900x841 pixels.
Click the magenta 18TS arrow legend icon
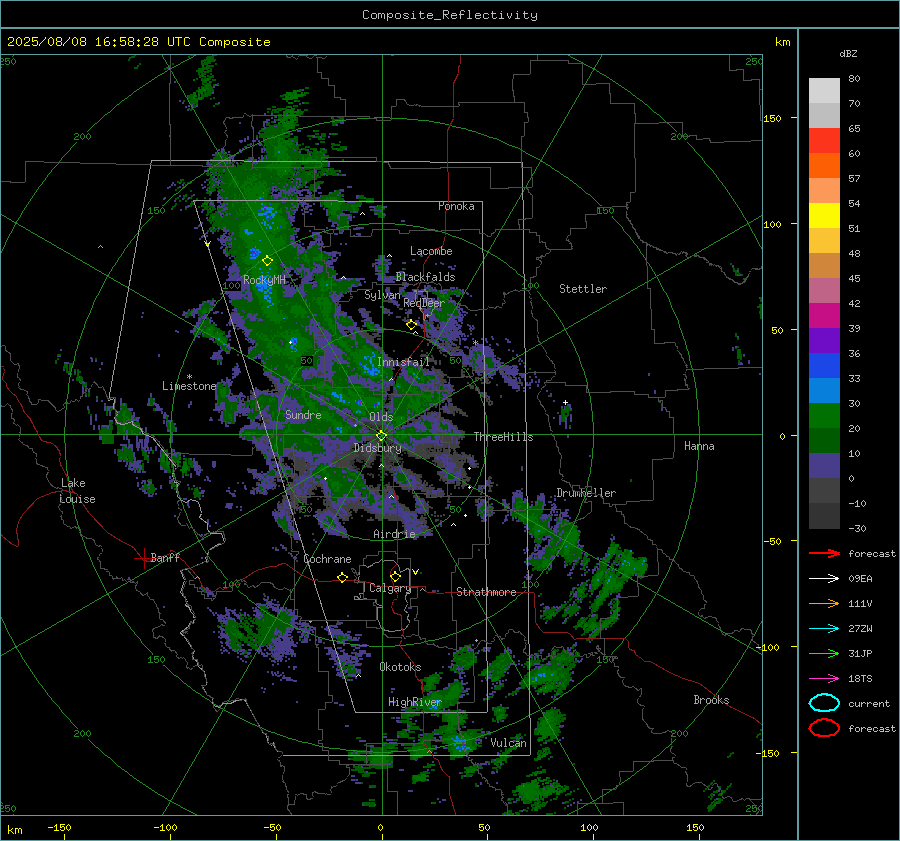(824, 679)
